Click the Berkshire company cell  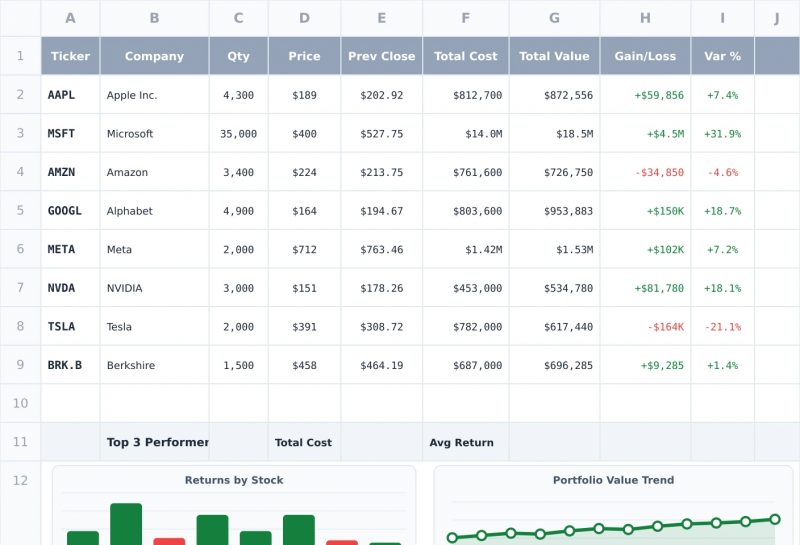155,365
